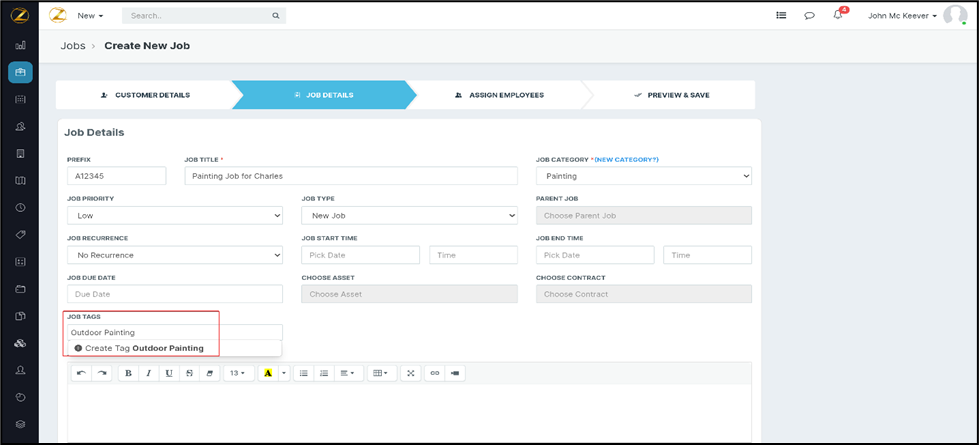Open the Job Priority dropdown
Image resolution: width=979 pixels, height=445 pixels.
[175, 215]
